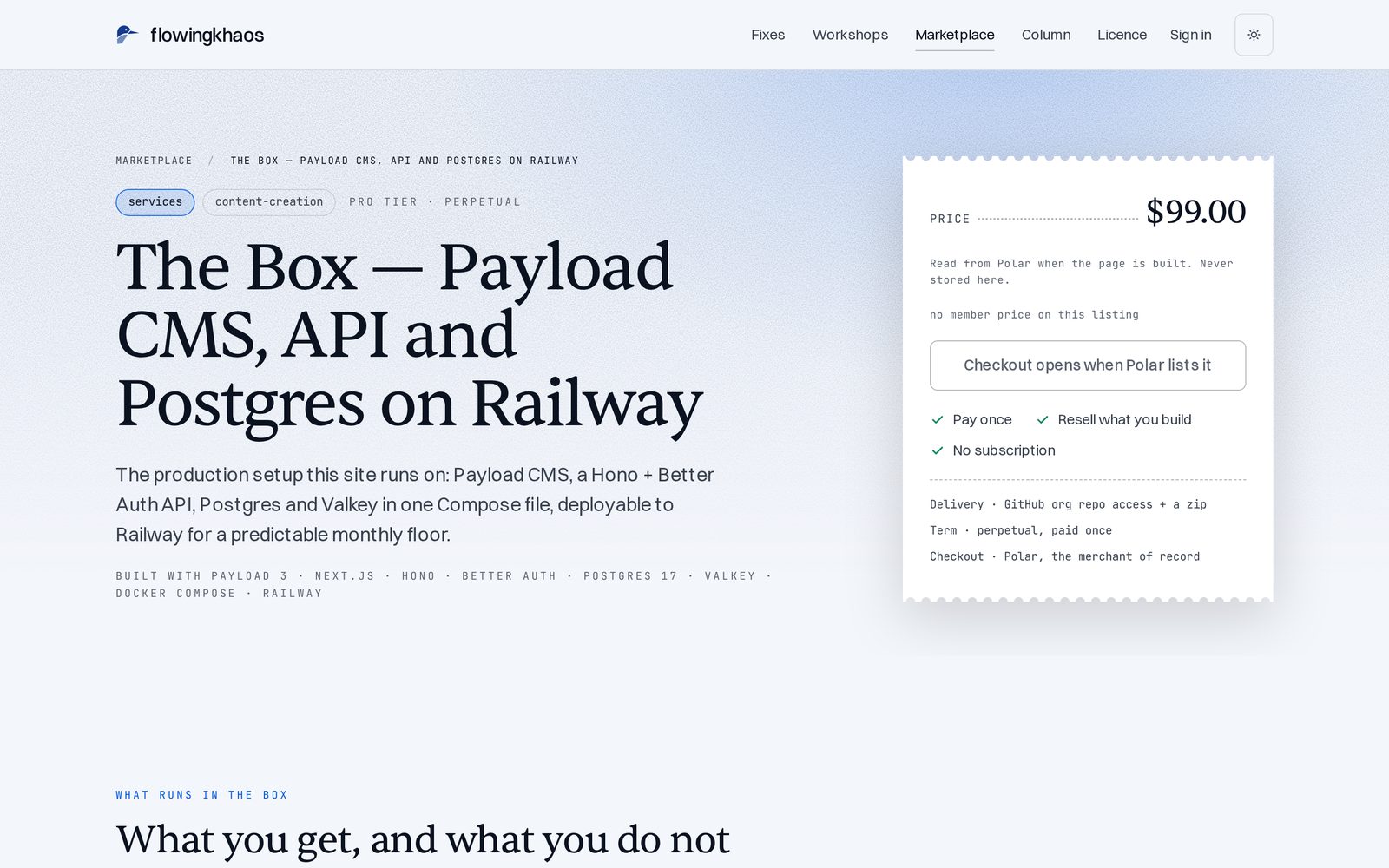The image size is (1389, 868).
Task: Click the 'Pay once' benefit text
Action: click(x=982, y=419)
